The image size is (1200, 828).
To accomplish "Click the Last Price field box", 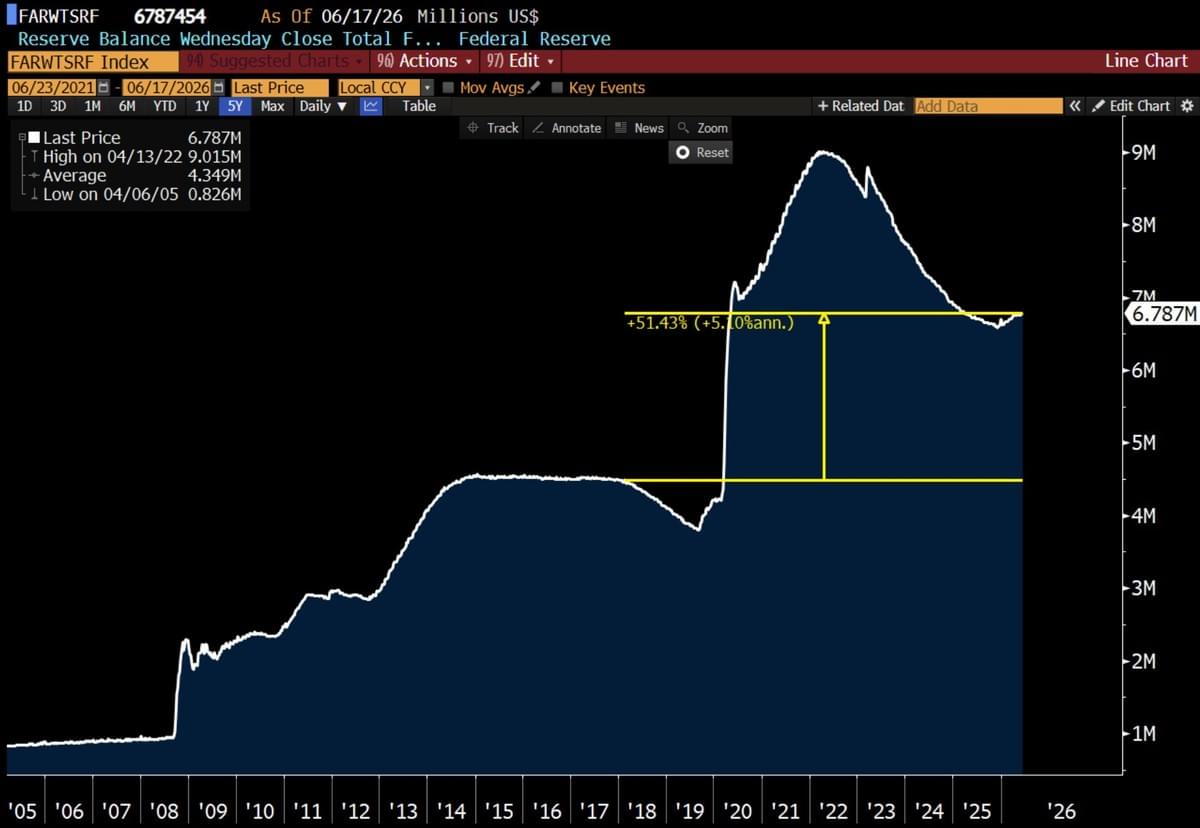I will click(279, 88).
